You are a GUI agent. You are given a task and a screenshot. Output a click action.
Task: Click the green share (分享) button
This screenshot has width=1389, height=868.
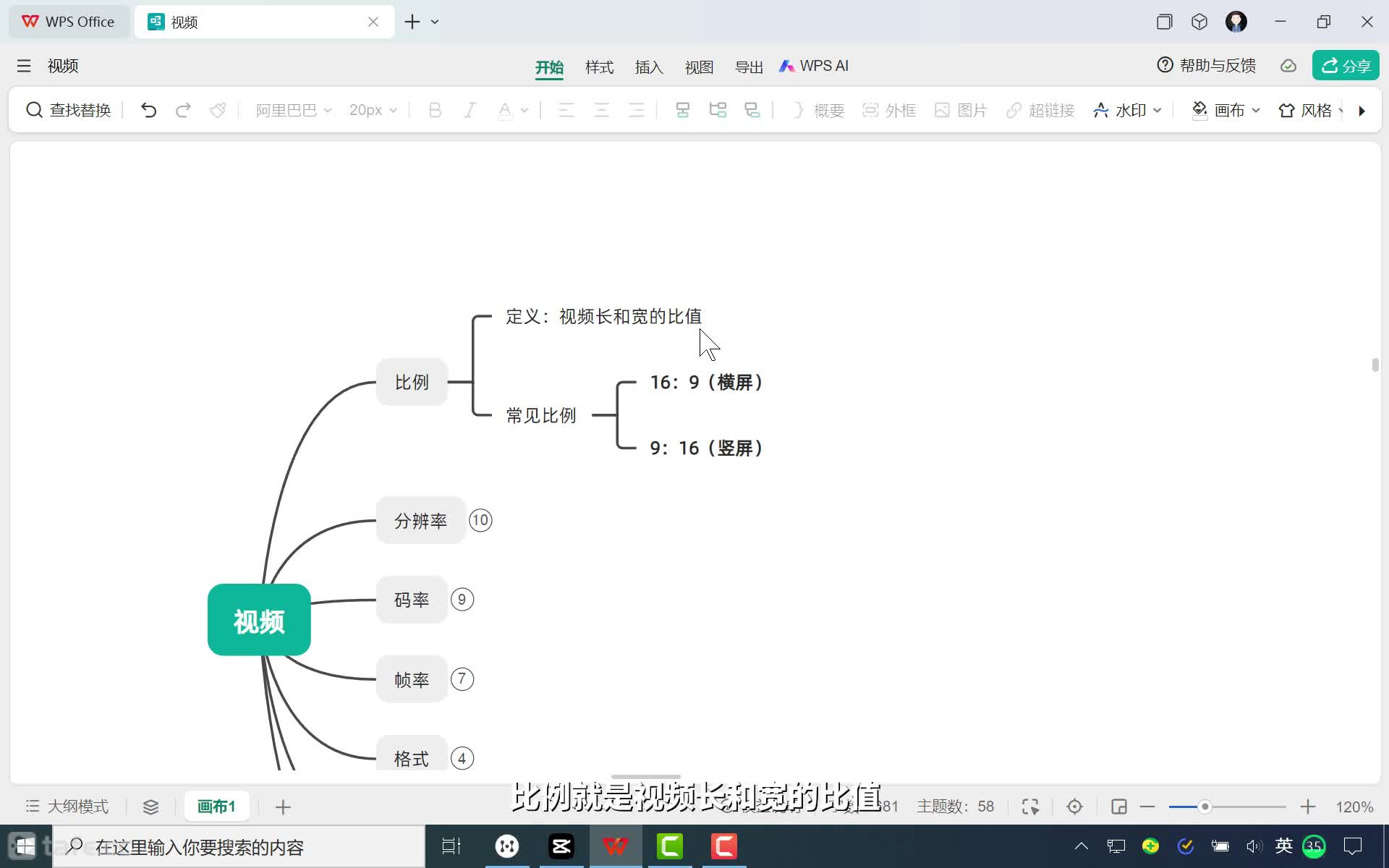[1346, 66]
